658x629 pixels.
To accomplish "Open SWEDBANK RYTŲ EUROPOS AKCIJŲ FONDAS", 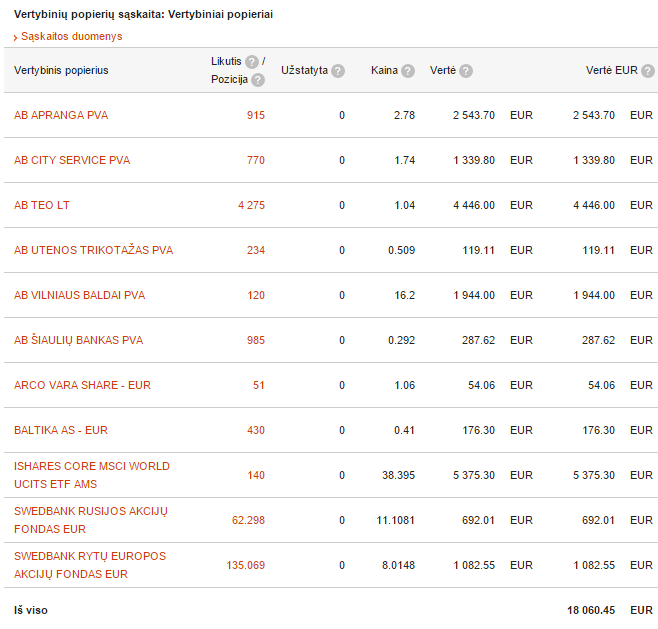I will (x=90, y=565).
